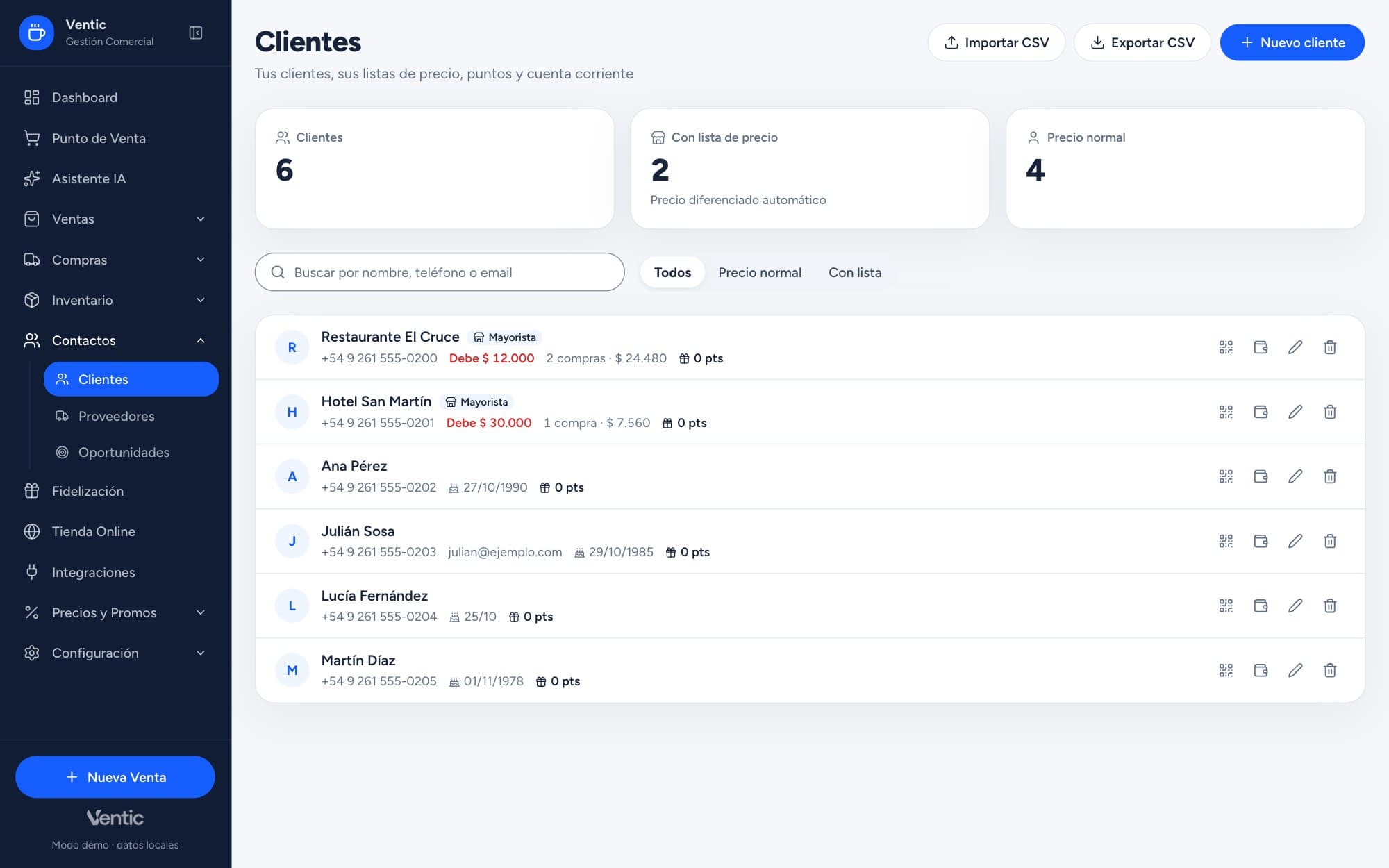Switch to Con lista filter tab
Screen dimensions: 1389x868
[855, 272]
